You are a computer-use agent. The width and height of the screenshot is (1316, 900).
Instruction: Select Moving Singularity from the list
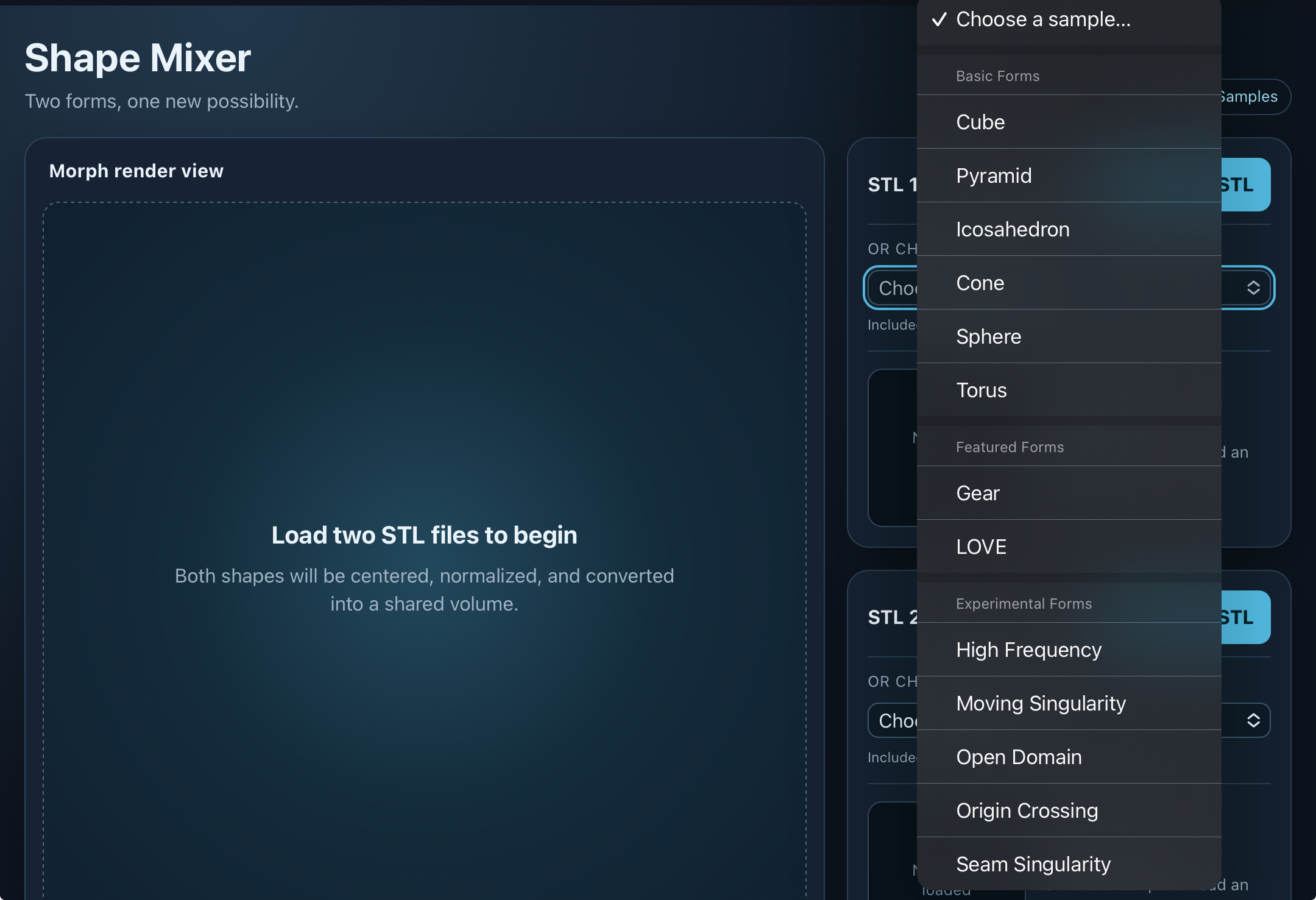[1069, 703]
